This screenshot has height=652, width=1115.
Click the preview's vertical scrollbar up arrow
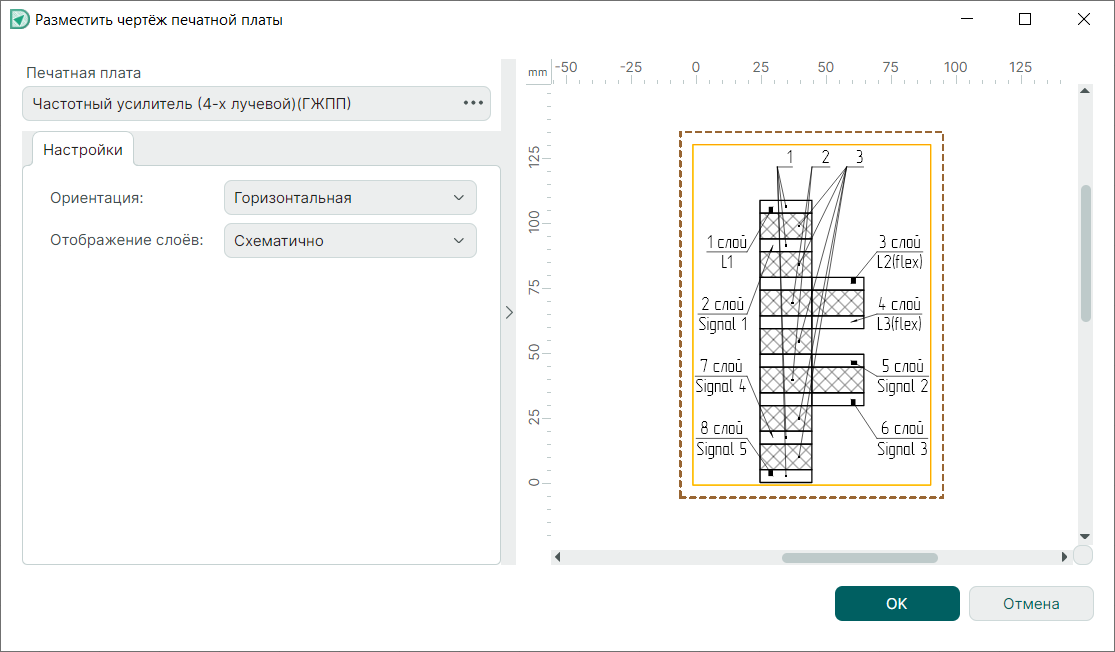coord(1085,92)
